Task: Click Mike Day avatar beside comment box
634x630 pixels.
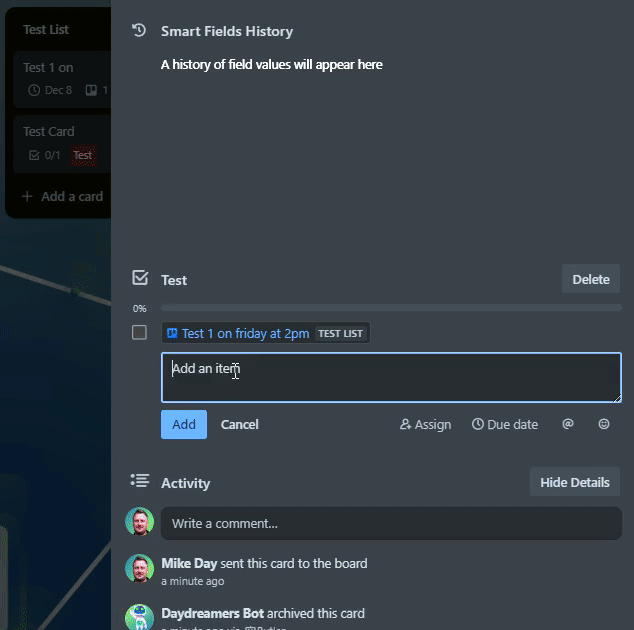Action: (139, 521)
